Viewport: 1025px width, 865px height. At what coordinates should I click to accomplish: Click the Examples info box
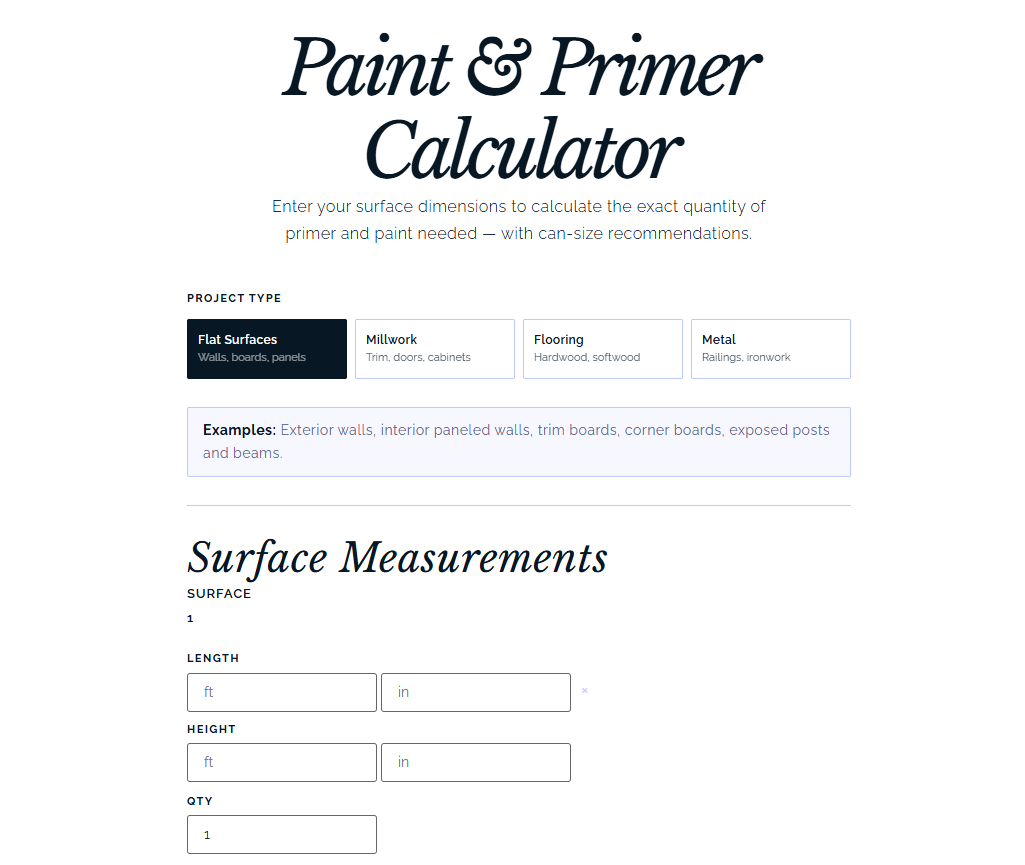pos(519,442)
